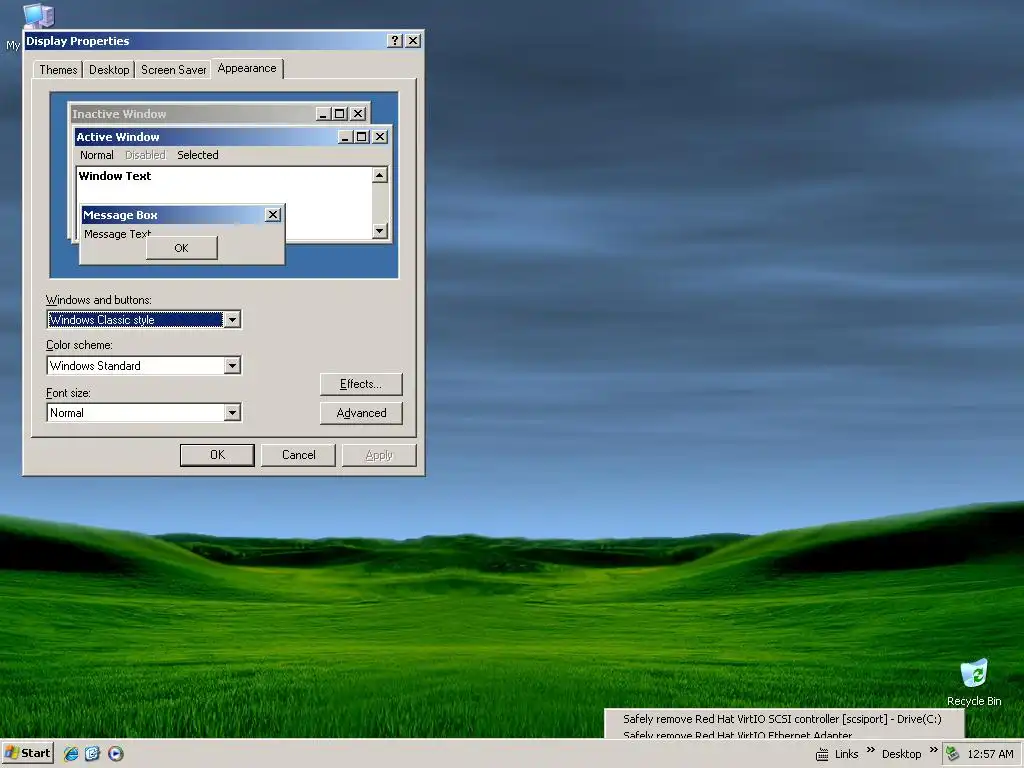Expand the Font size dropdown arrow
Screen dimensions: 1024x768
click(x=232, y=413)
